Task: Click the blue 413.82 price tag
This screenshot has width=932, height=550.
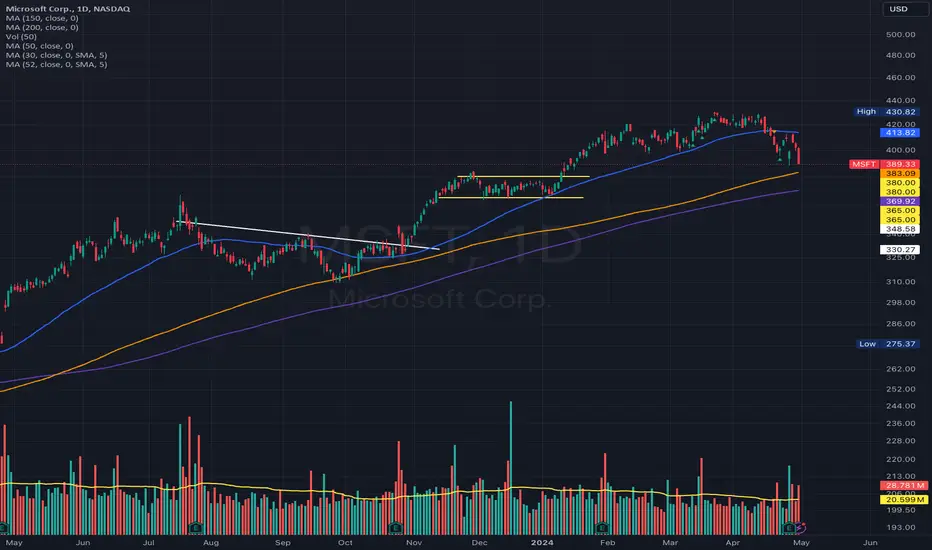Action: click(x=900, y=133)
